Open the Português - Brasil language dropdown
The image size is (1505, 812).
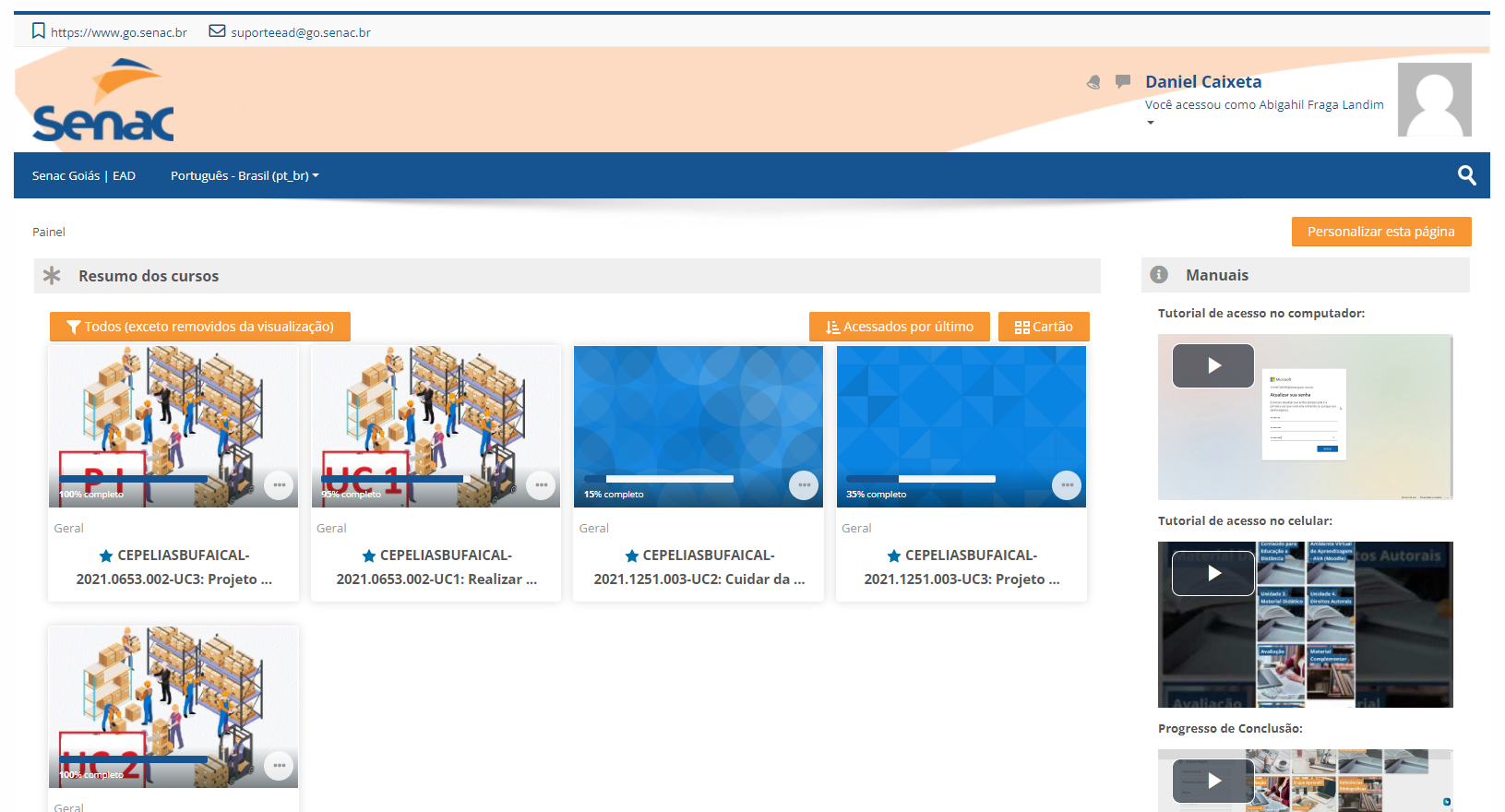[245, 175]
